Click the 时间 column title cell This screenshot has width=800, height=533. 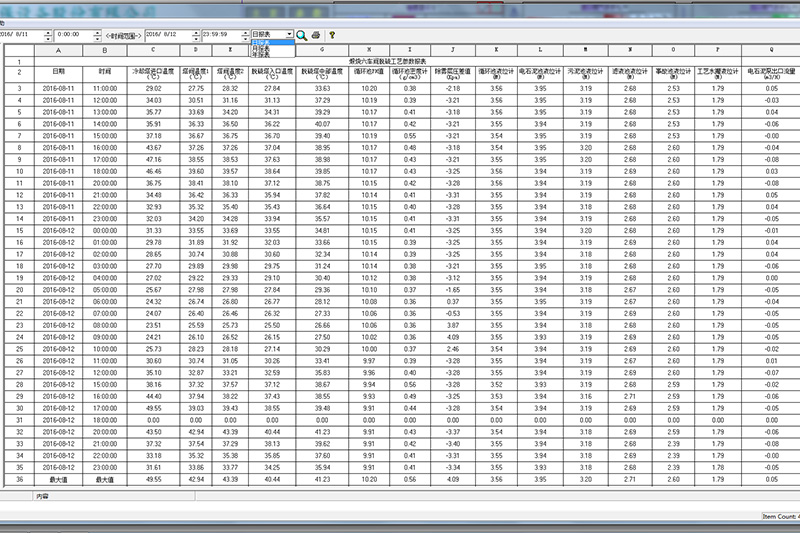pos(105,72)
